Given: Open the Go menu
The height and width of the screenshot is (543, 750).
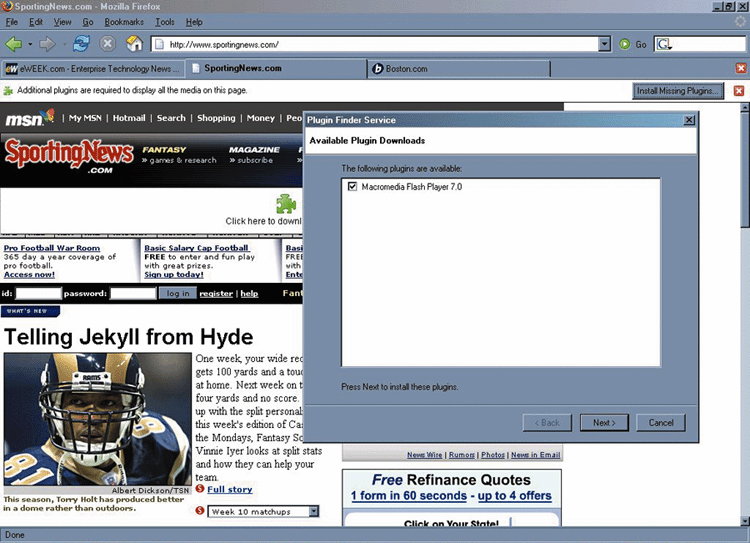Looking at the screenshot, I should click(88, 22).
